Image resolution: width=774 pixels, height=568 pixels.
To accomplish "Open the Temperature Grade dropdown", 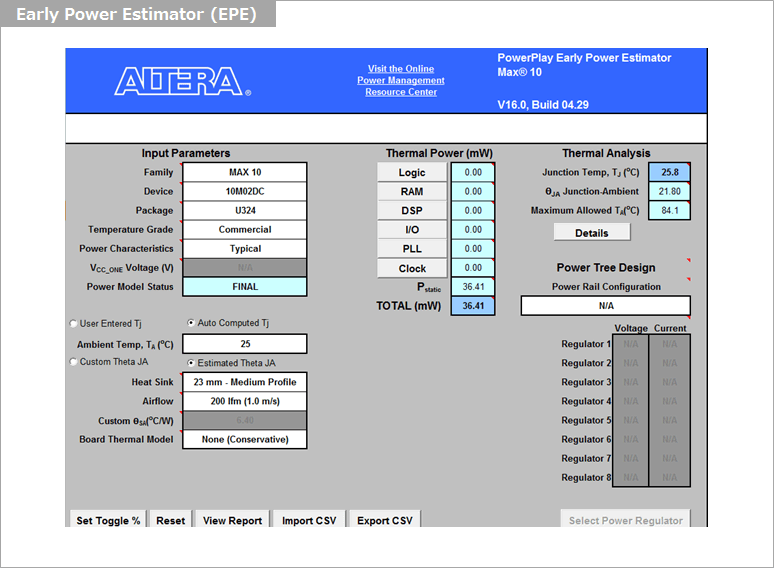I will point(245,229).
